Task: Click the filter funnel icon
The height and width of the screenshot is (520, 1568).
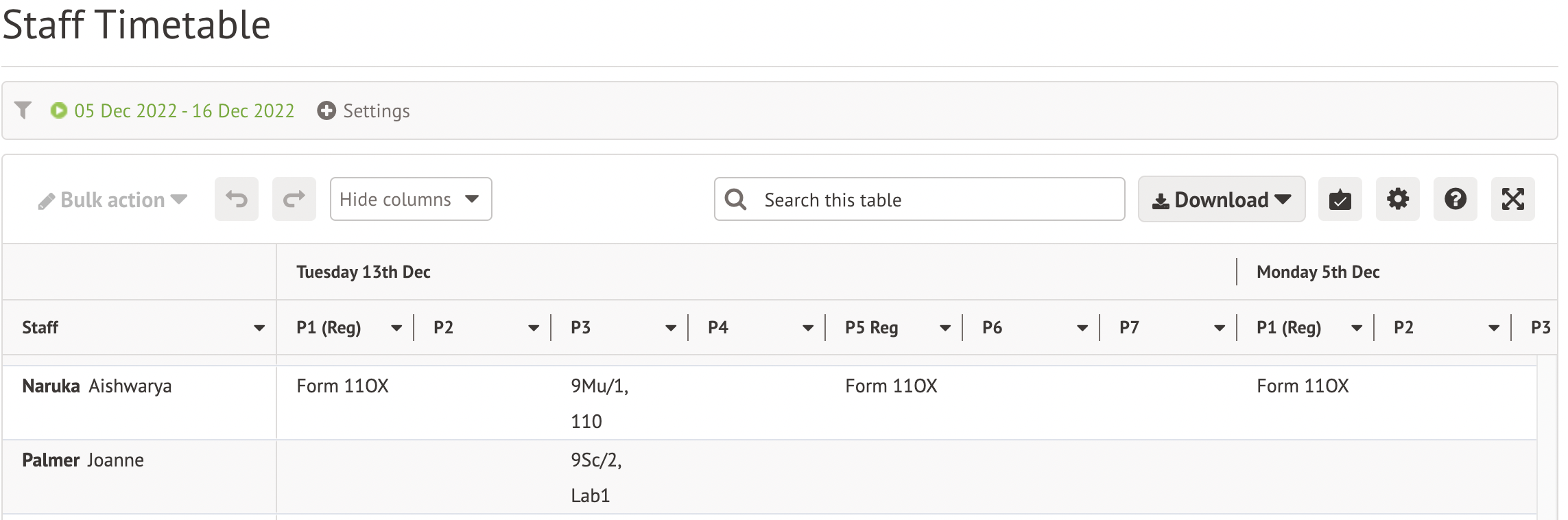Action: pyautogui.click(x=23, y=110)
